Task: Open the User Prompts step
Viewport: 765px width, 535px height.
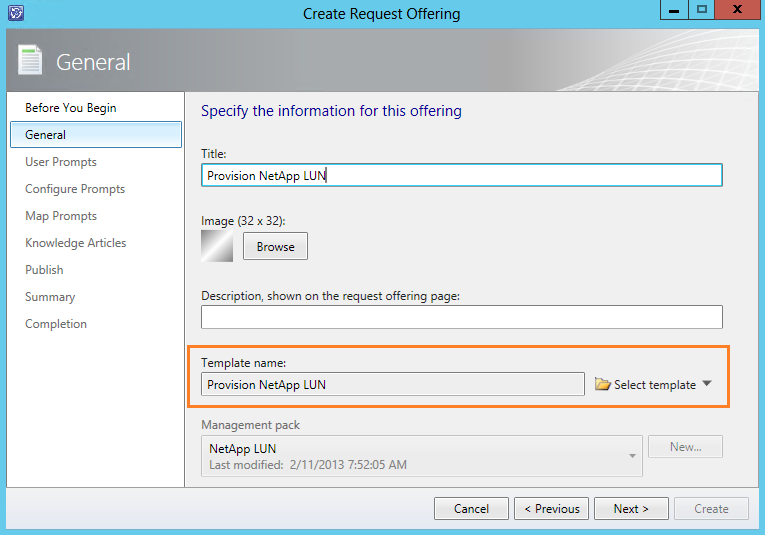Action: tap(61, 162)
